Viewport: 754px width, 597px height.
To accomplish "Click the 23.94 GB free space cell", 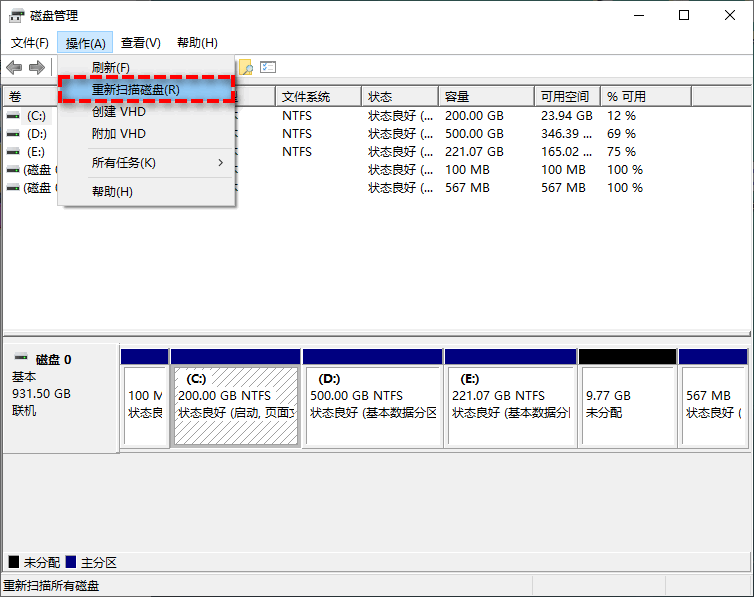I will [x=566, y=116].
